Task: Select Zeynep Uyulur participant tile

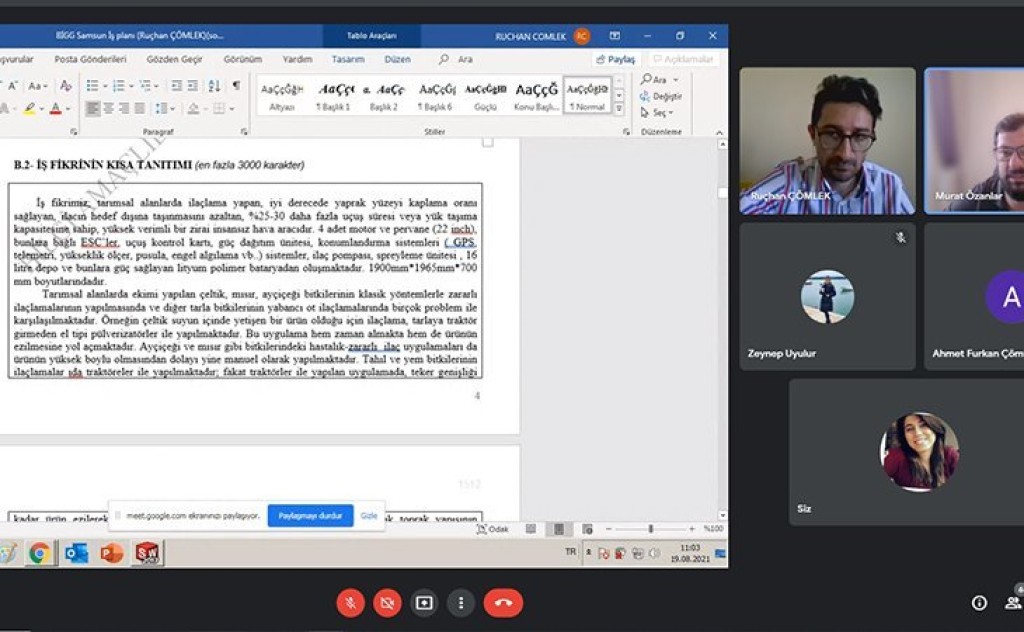Action: (827, 296)
